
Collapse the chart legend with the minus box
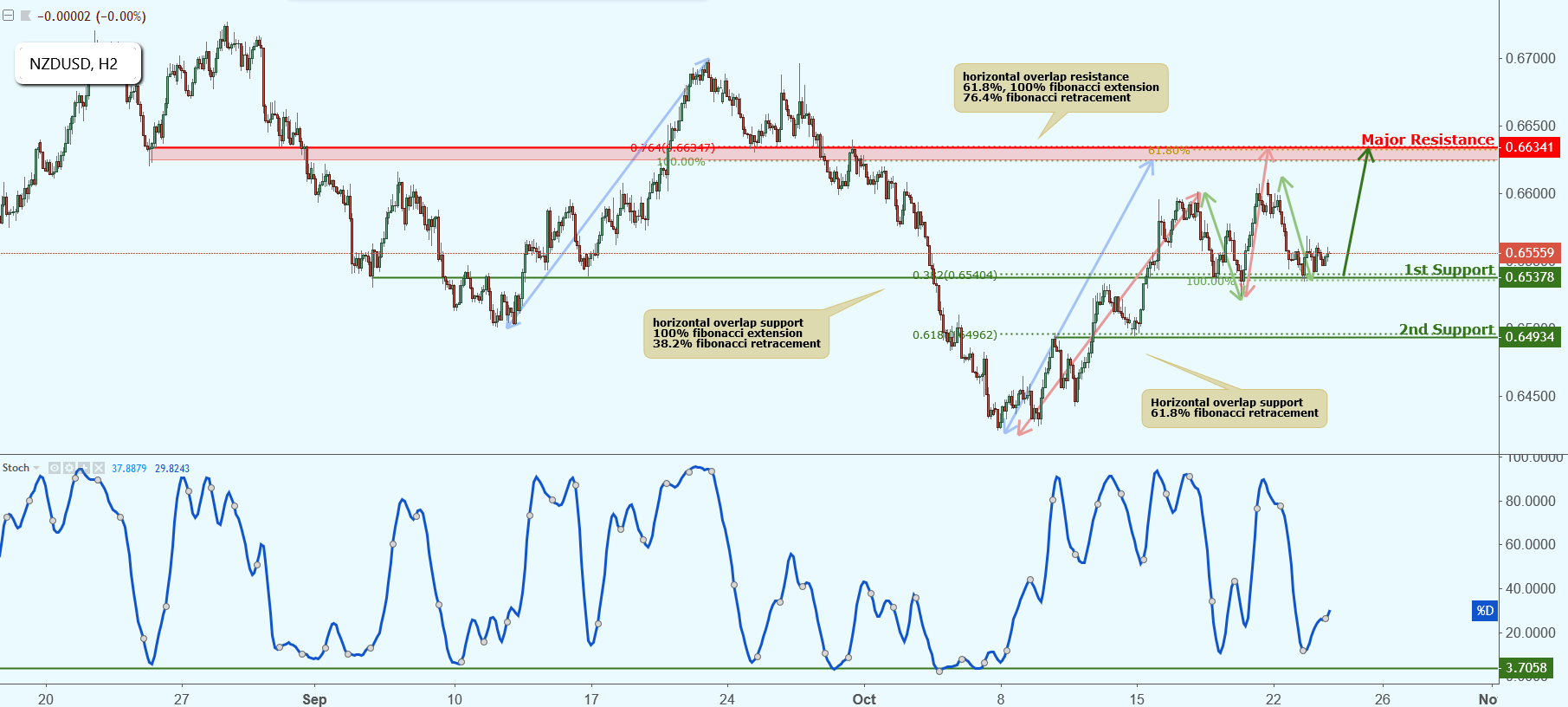[8, 16]
